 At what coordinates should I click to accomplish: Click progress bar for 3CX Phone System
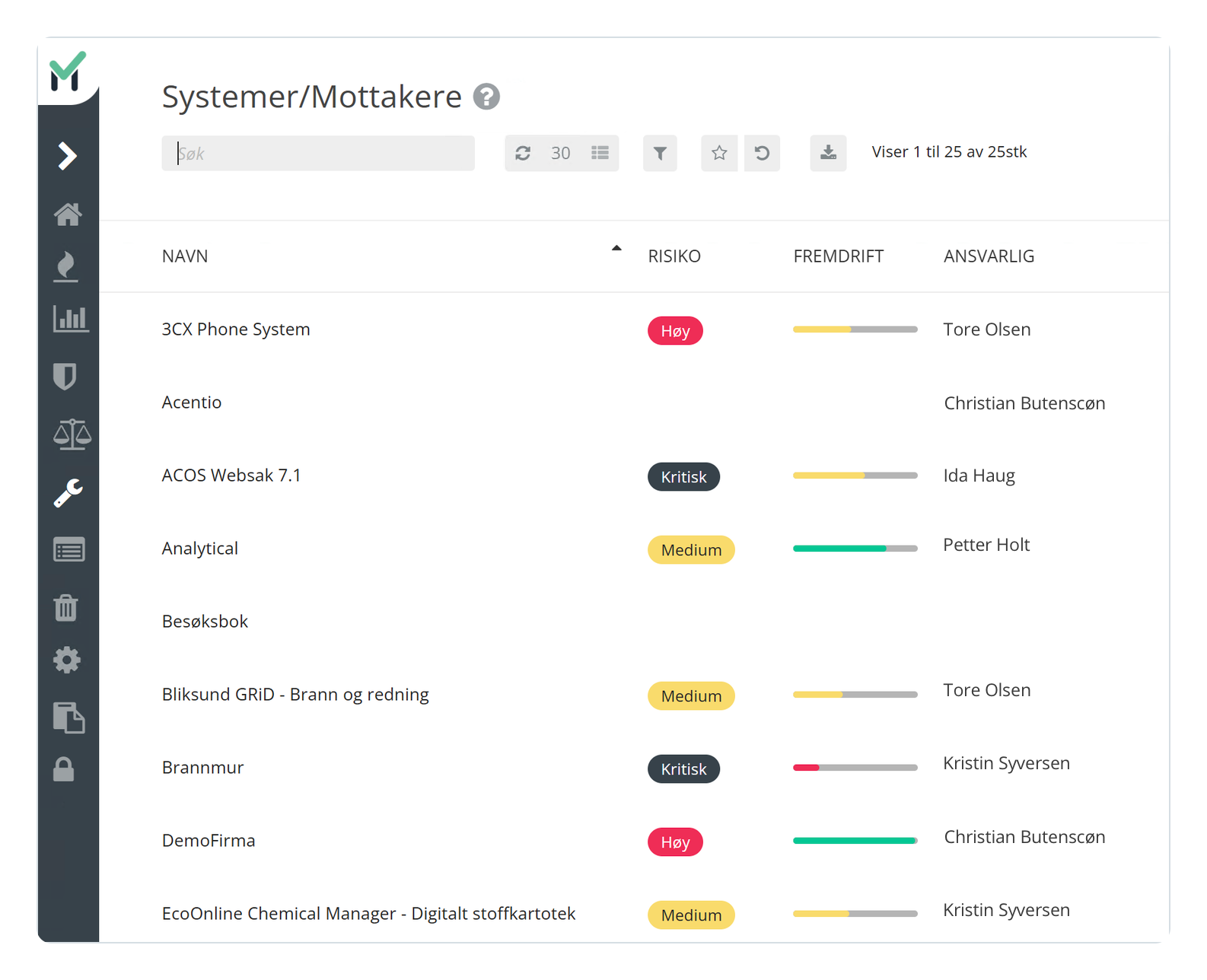855,329
